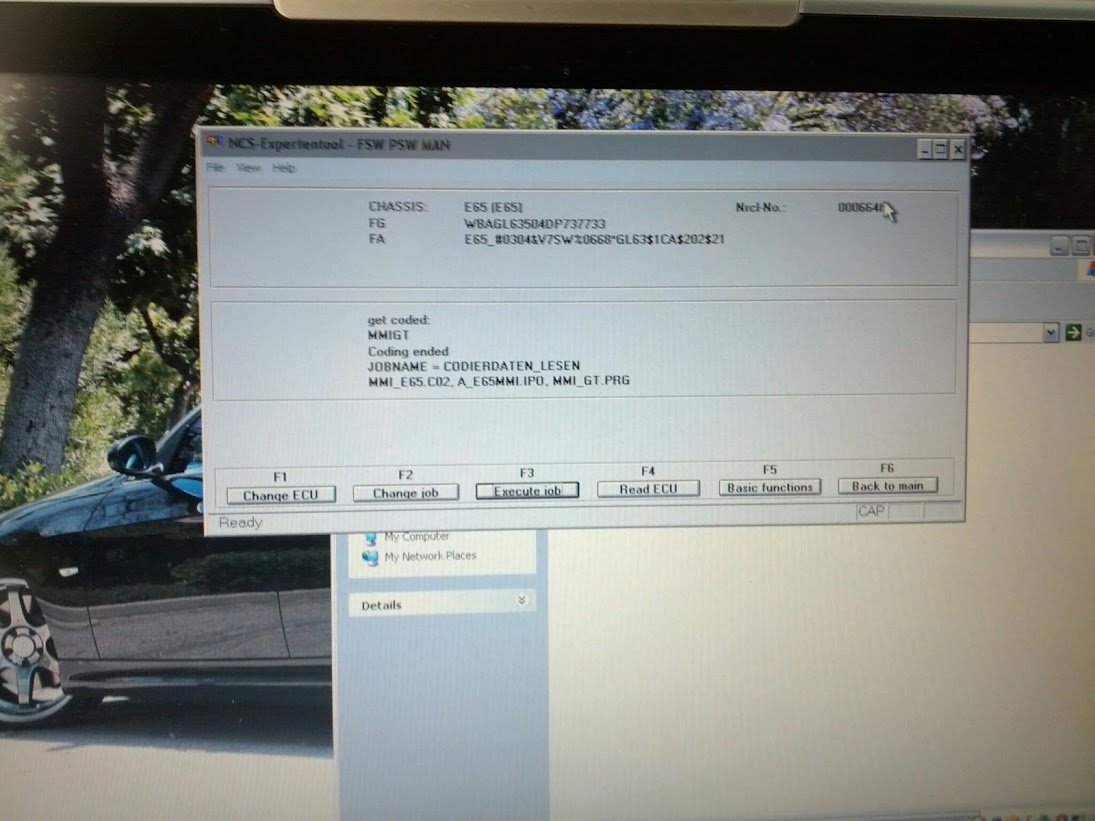Minimize the NCS-Expertentool window
This screenshot has height=821, width=1095.
coord(925,149)
